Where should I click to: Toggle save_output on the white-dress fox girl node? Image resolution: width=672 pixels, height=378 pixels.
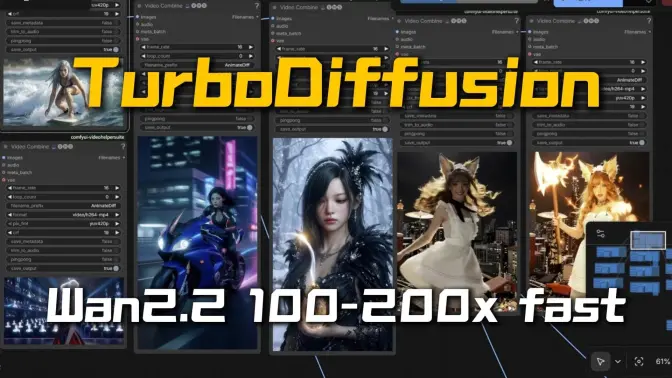point(457,143)
